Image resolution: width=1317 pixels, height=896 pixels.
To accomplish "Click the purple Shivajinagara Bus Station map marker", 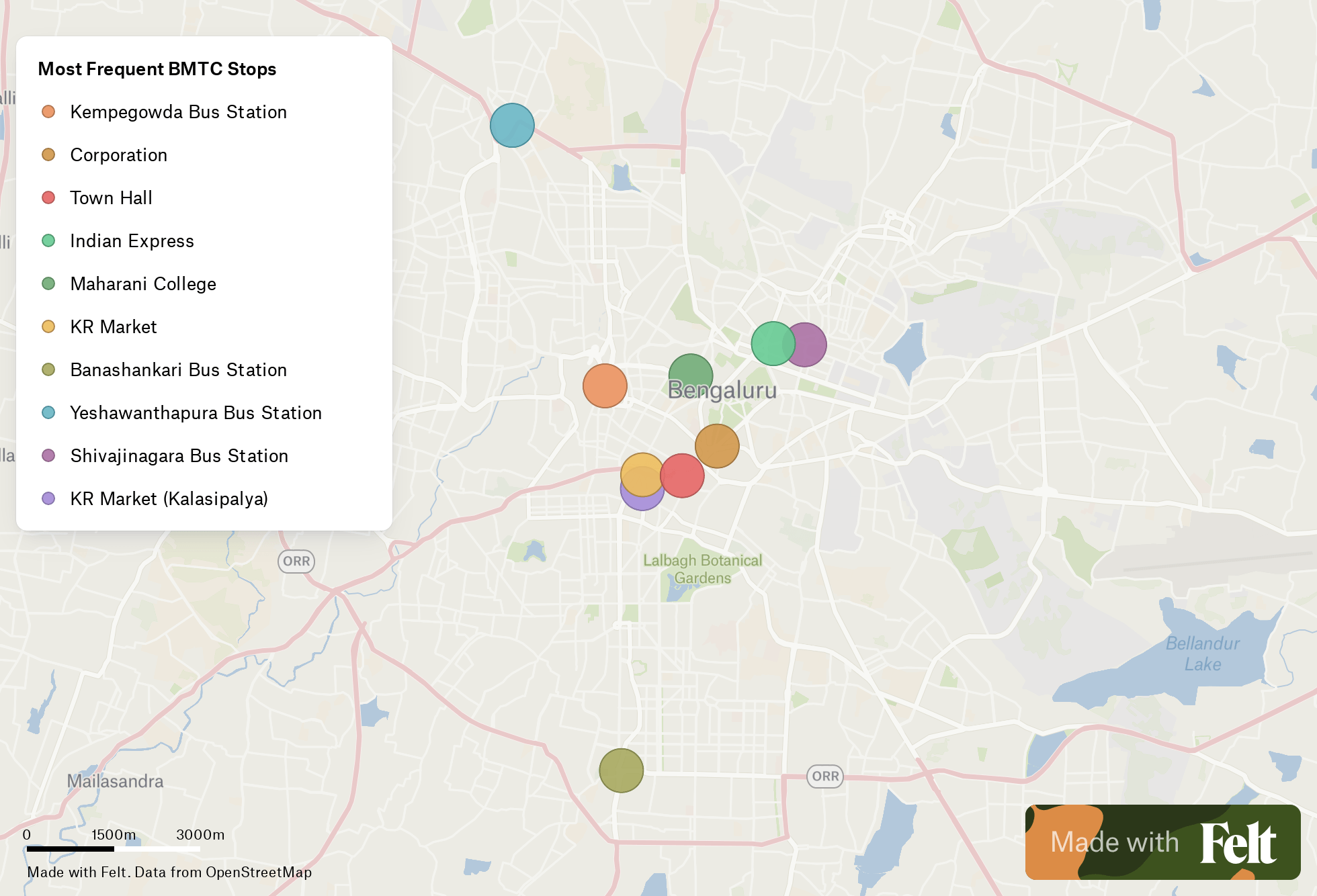I will point(812,345).
